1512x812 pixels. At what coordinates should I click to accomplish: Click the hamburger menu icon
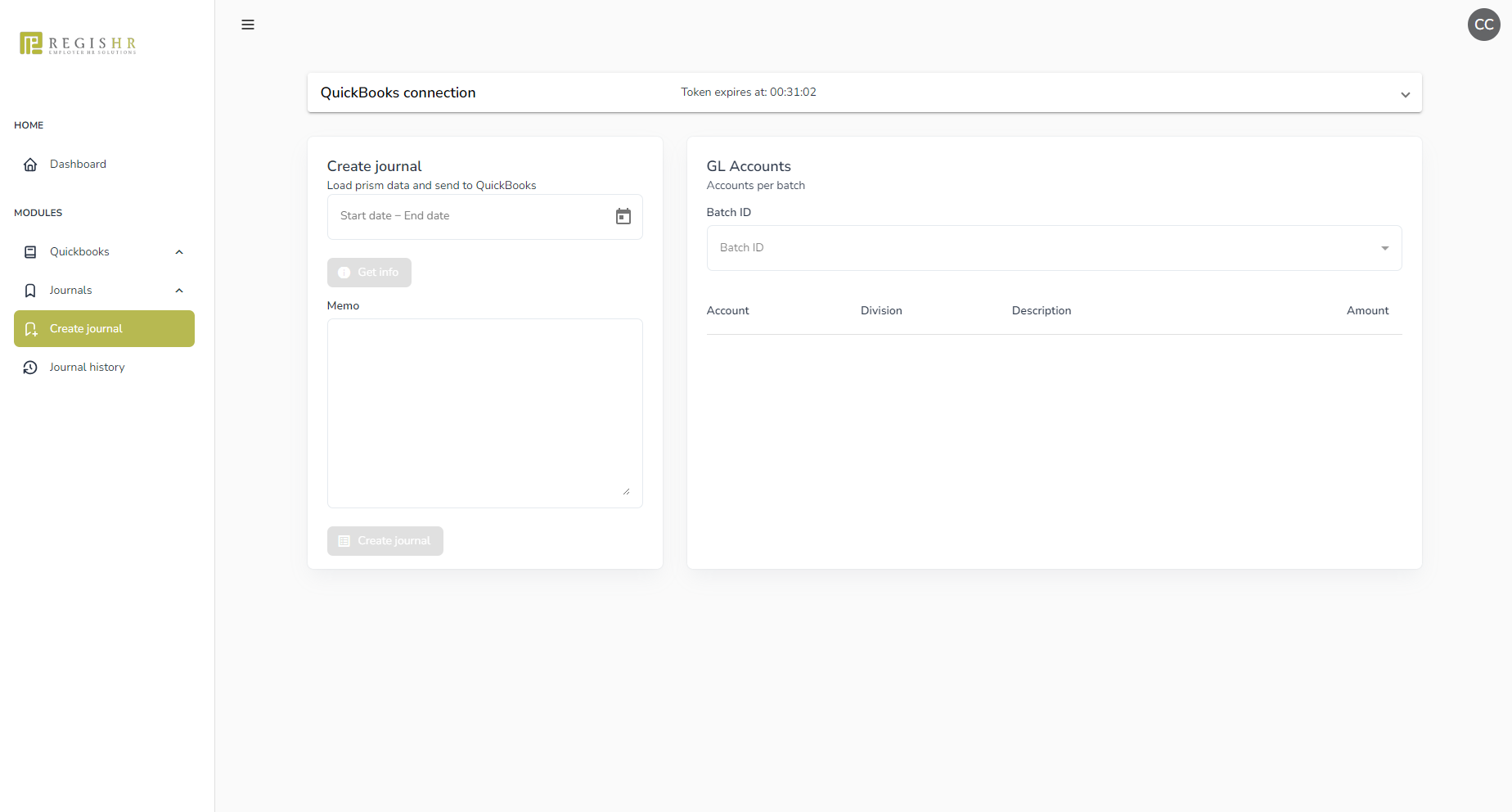(x=248, y=25)
